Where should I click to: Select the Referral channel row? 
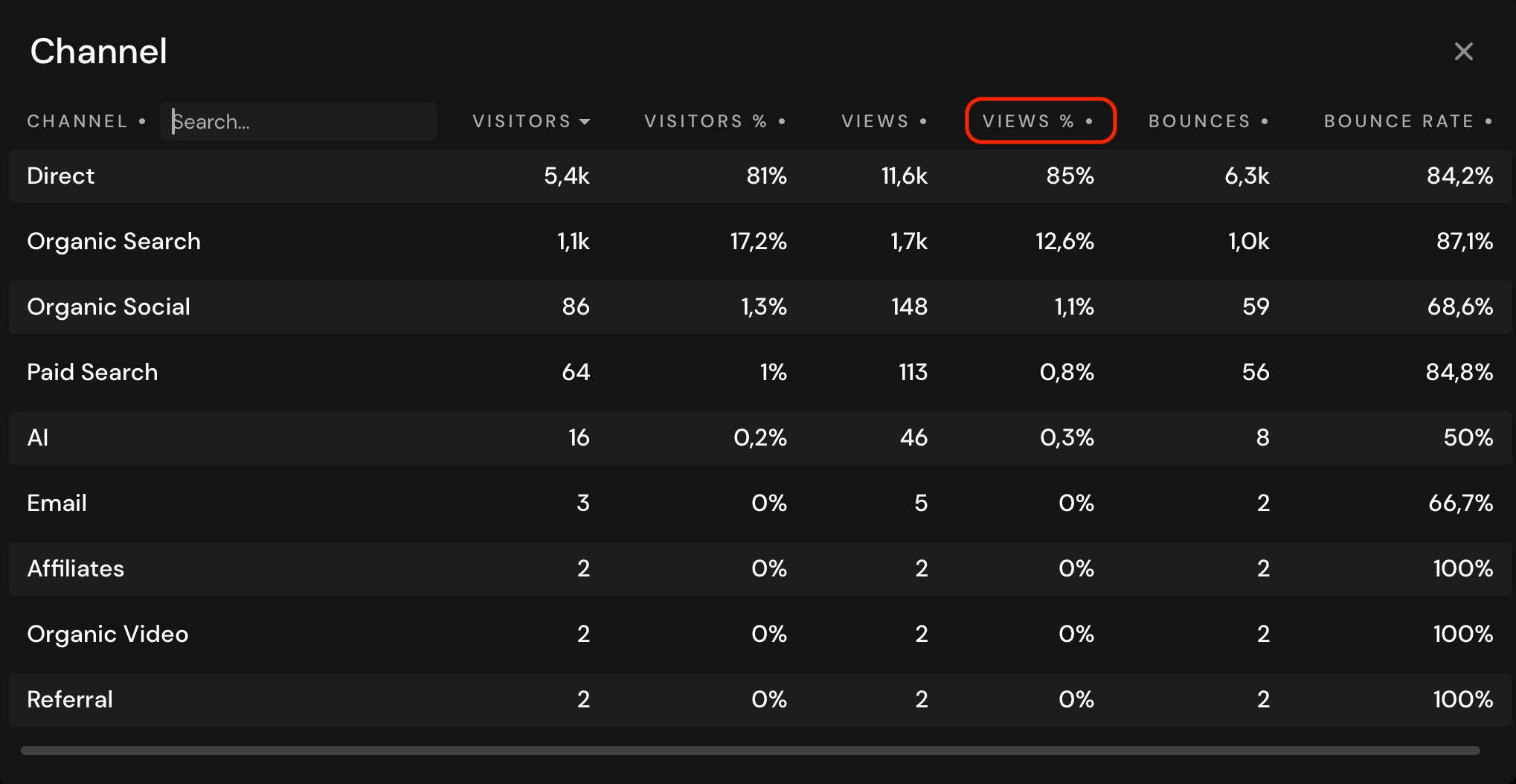tap(70, 700)
